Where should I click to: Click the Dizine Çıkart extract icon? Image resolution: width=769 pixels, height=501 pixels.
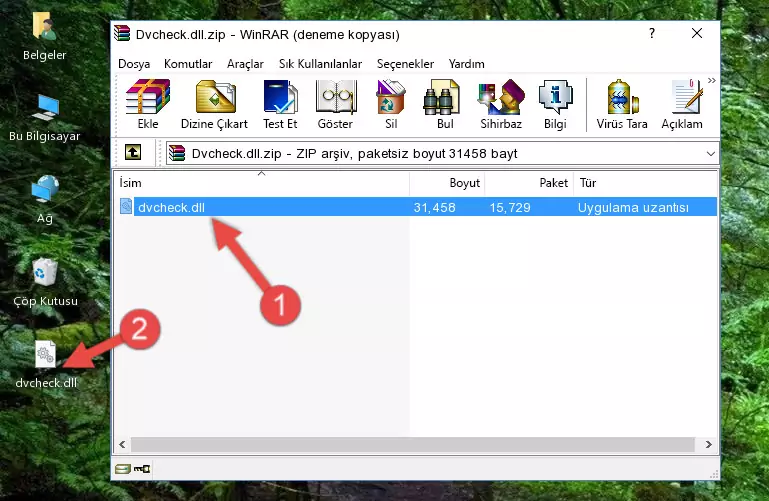(214, 104)
